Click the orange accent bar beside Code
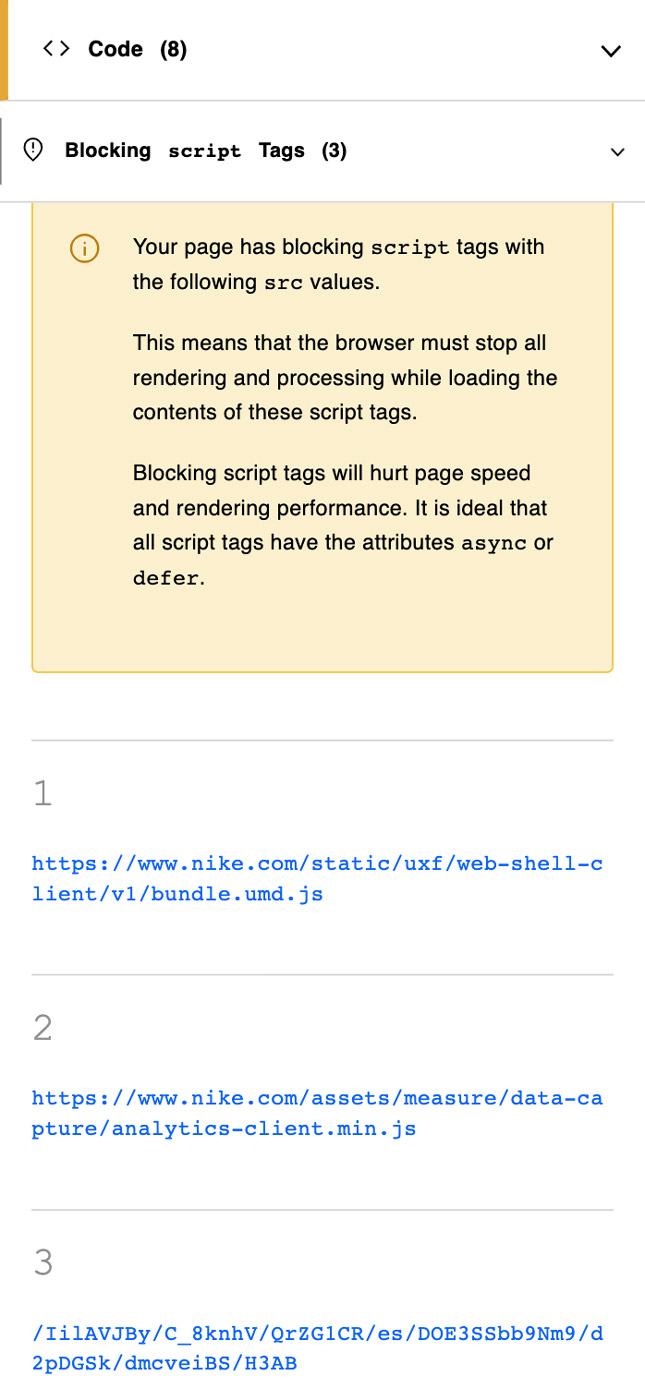 pyautogui.click(x=4, y=50)
